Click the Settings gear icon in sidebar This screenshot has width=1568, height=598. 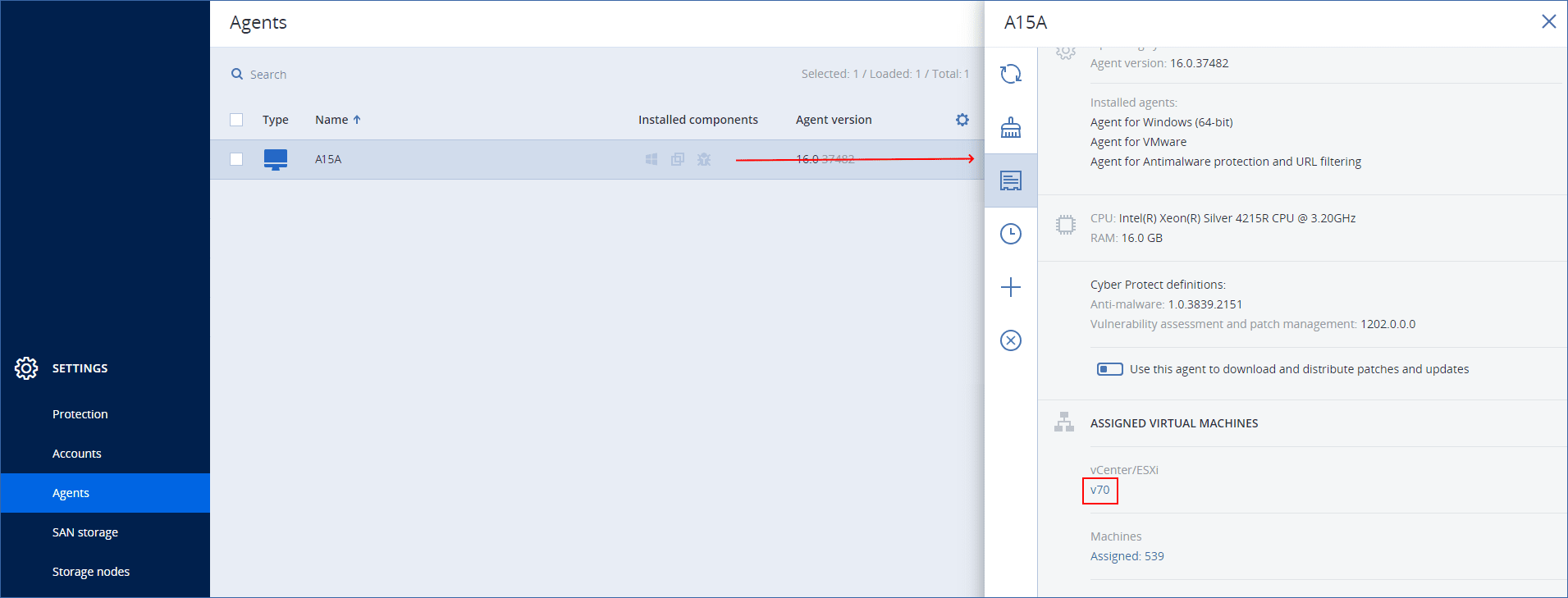click(x=26, y=368)
